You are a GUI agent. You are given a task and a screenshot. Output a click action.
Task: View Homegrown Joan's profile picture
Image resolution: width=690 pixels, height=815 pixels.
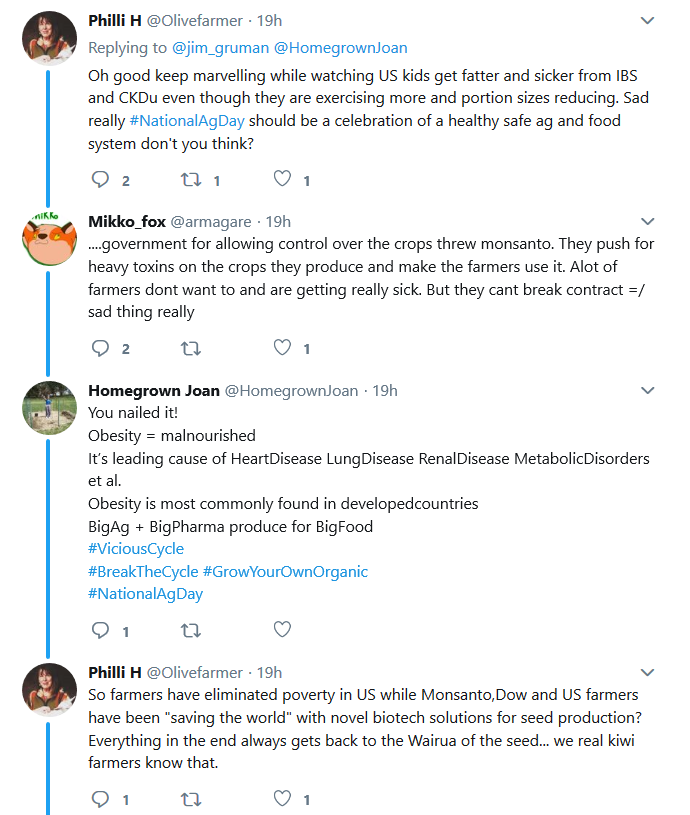point(49,408)
